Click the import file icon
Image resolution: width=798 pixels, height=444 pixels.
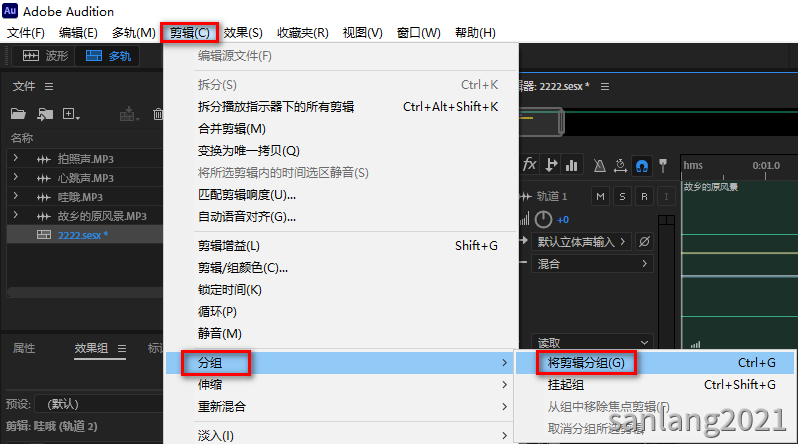pos(45,114)
